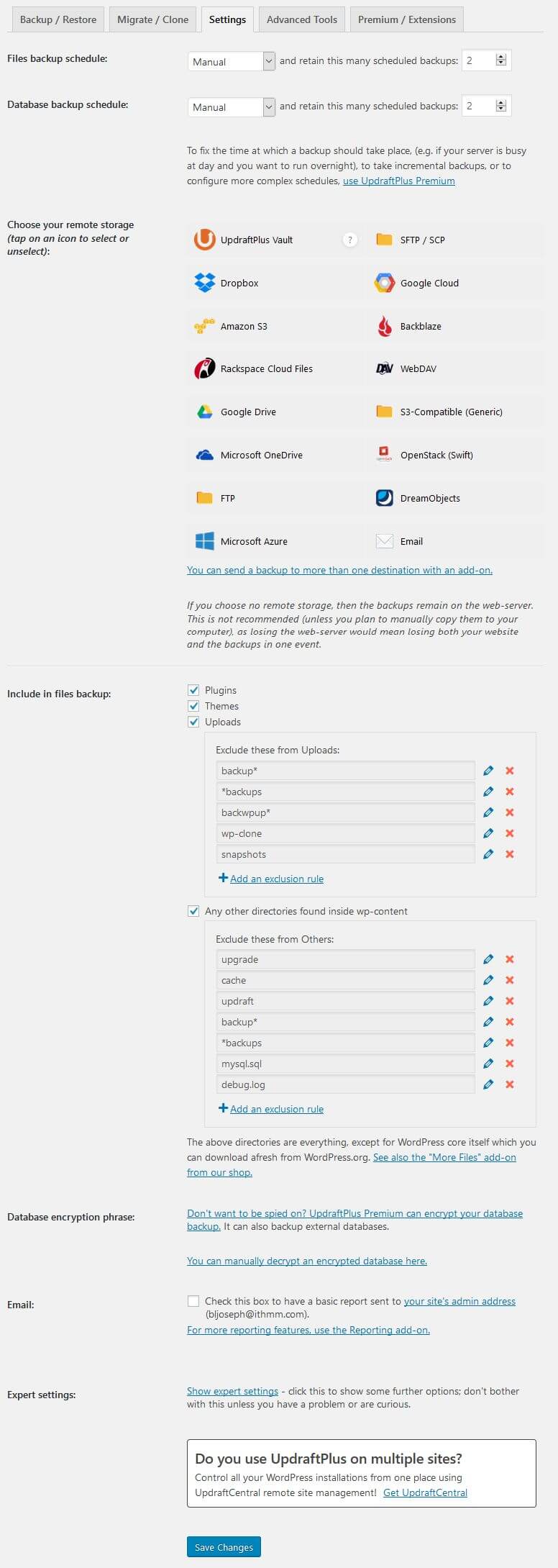Choose SFTP / SCP storage icon
This screenshot has width=558, height=1568.
point(384,240)
